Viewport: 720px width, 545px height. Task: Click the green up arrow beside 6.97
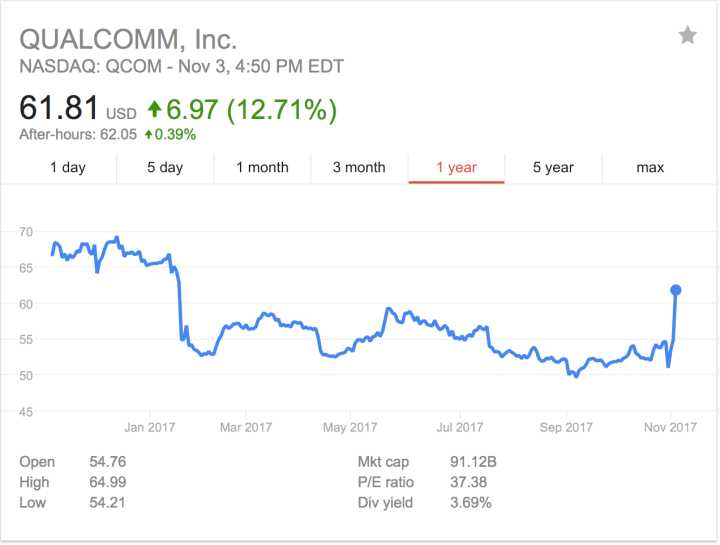[154, 109]
